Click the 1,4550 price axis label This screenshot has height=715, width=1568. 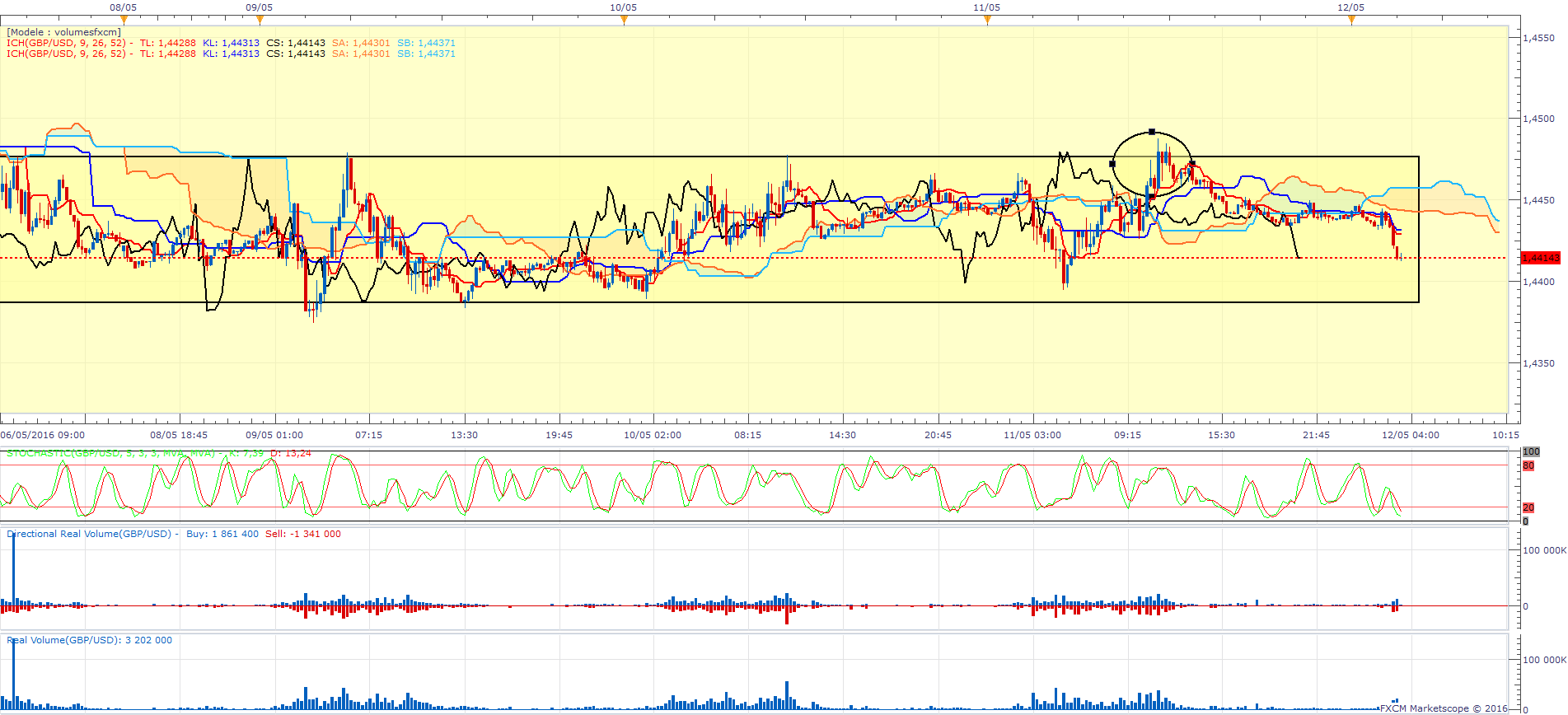tap(1538, 38)
